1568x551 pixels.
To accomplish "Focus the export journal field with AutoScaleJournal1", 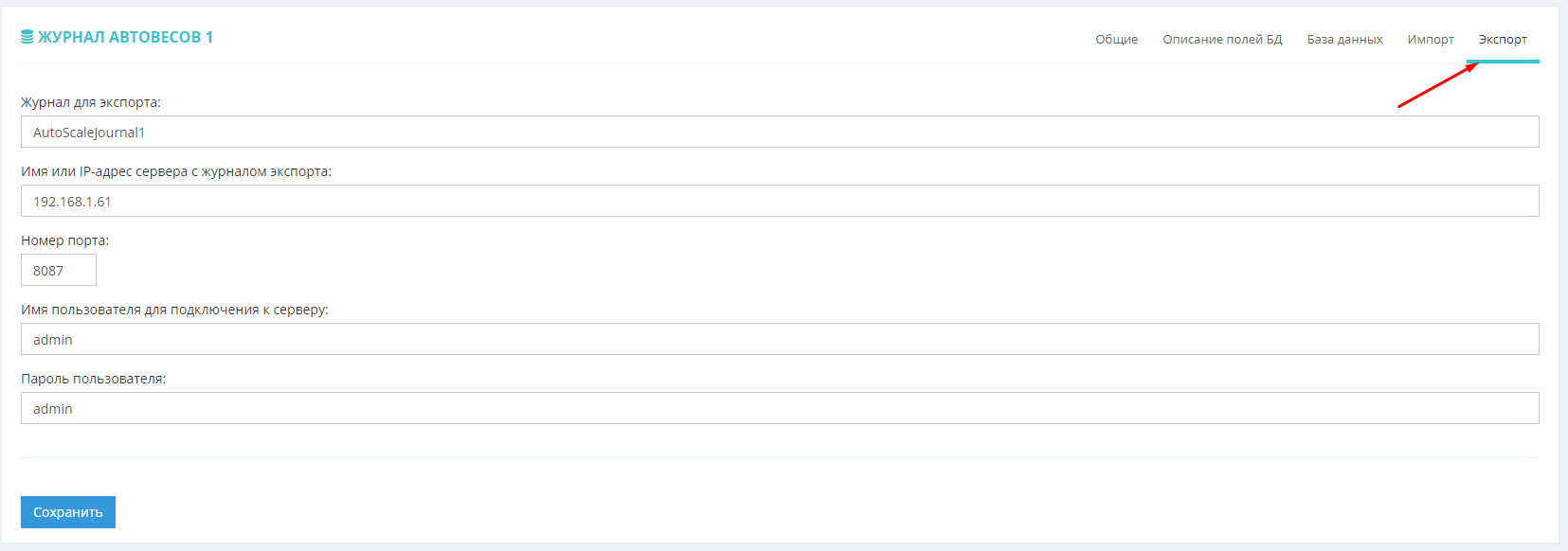I will [x=779, y=132].
